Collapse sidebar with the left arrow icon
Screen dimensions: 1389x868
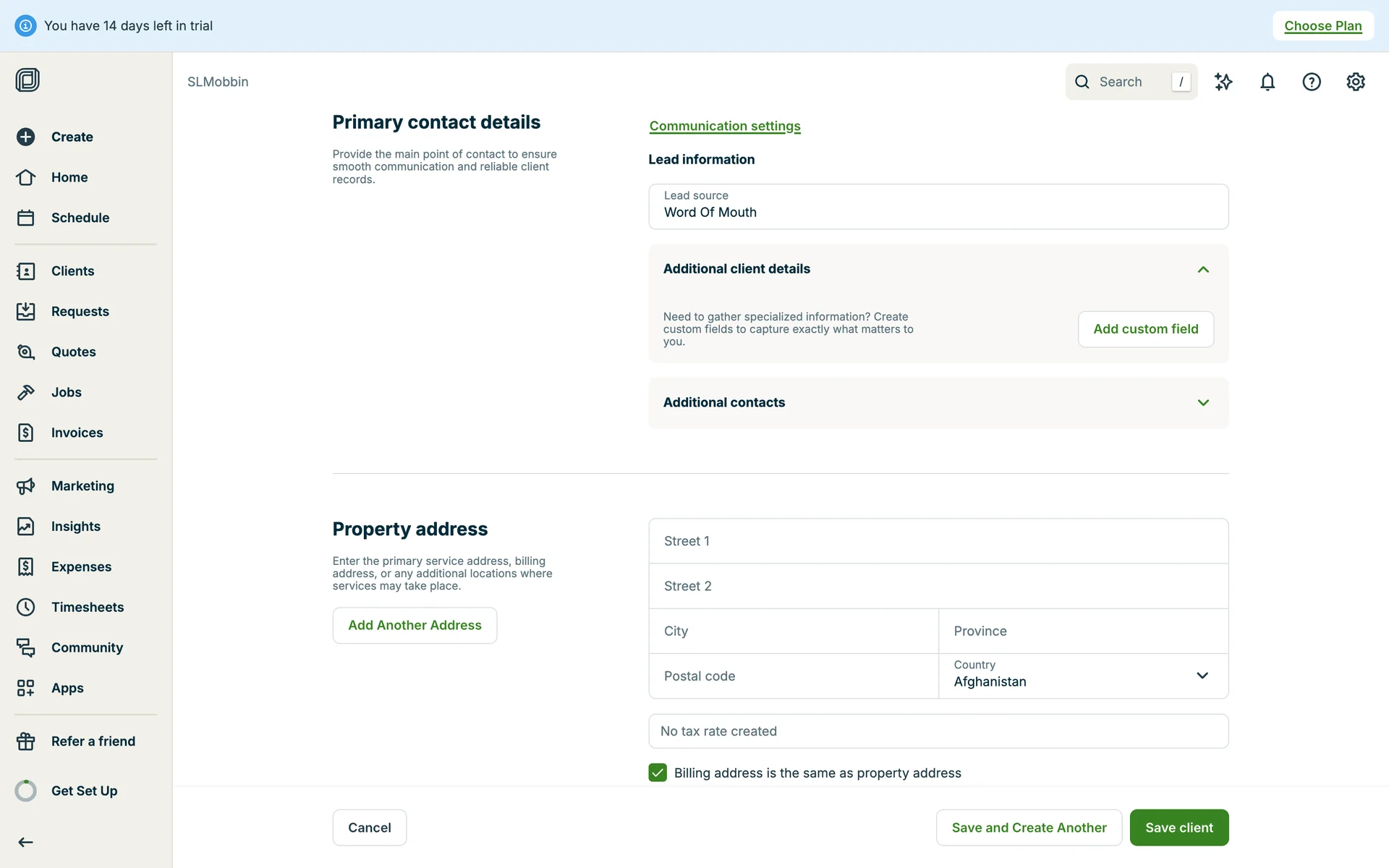26,842
